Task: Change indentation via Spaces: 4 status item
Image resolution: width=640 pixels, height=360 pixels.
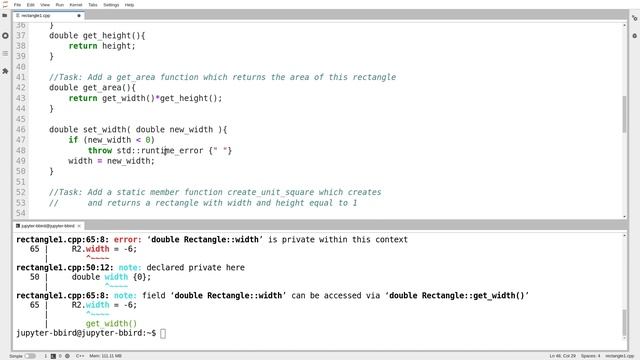Action: coord(590,356)
